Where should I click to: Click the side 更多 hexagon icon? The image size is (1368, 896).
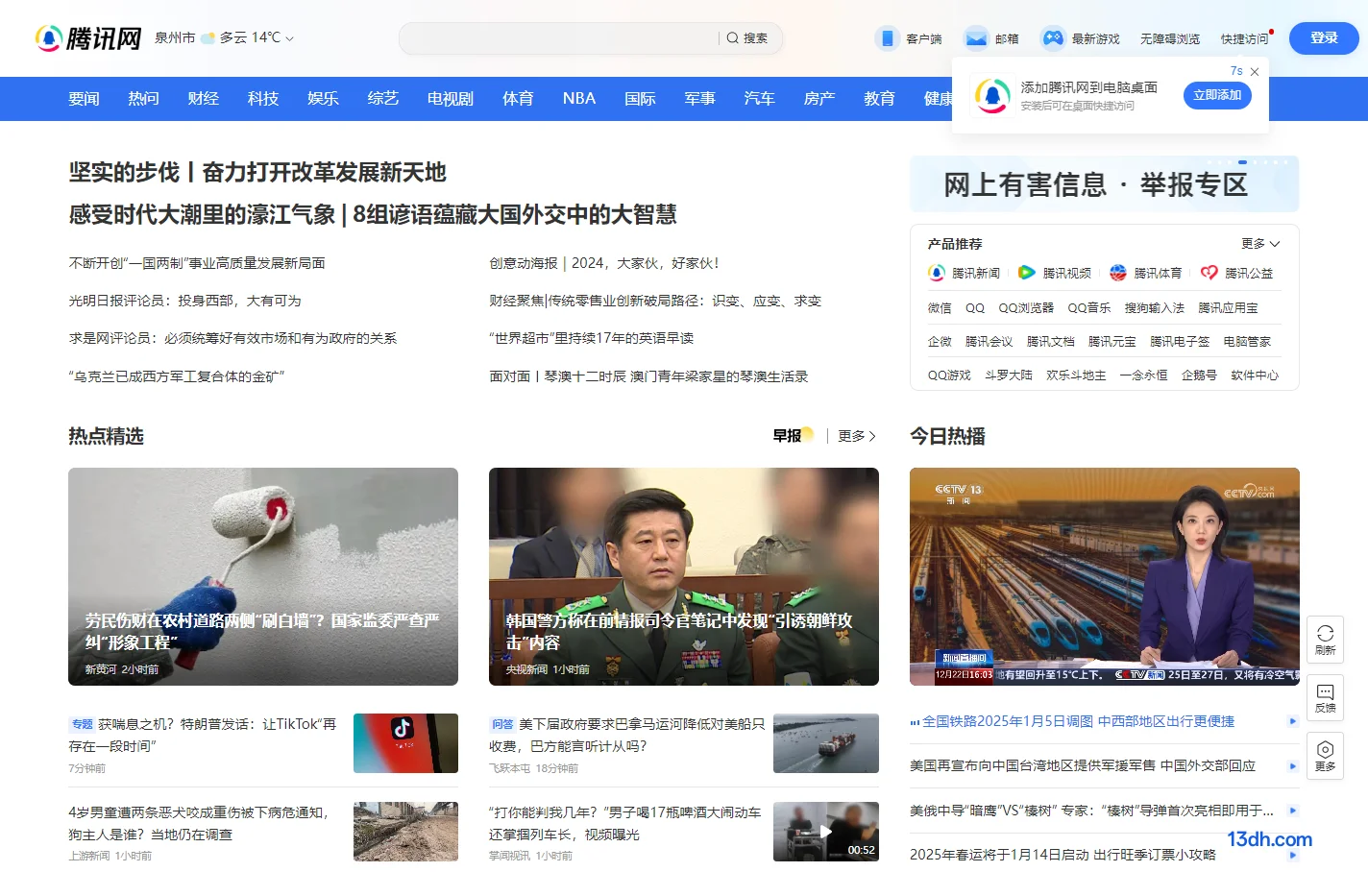coord(1325,756)
